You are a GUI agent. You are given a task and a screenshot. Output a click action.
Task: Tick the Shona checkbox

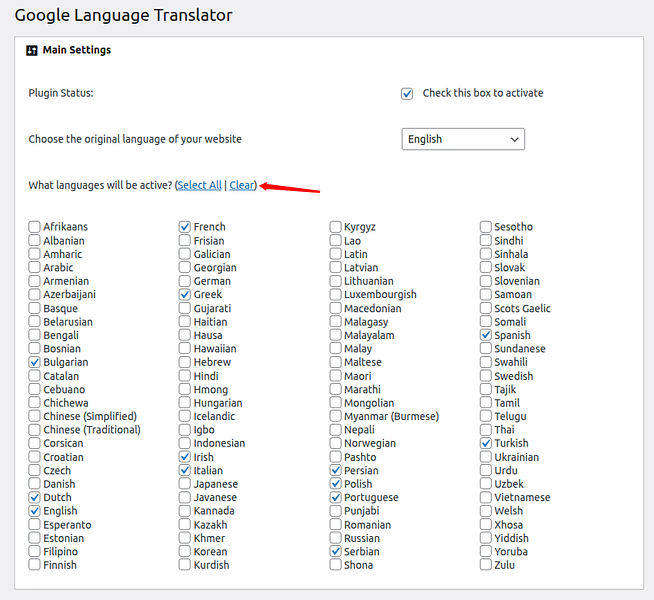[335, 565]
